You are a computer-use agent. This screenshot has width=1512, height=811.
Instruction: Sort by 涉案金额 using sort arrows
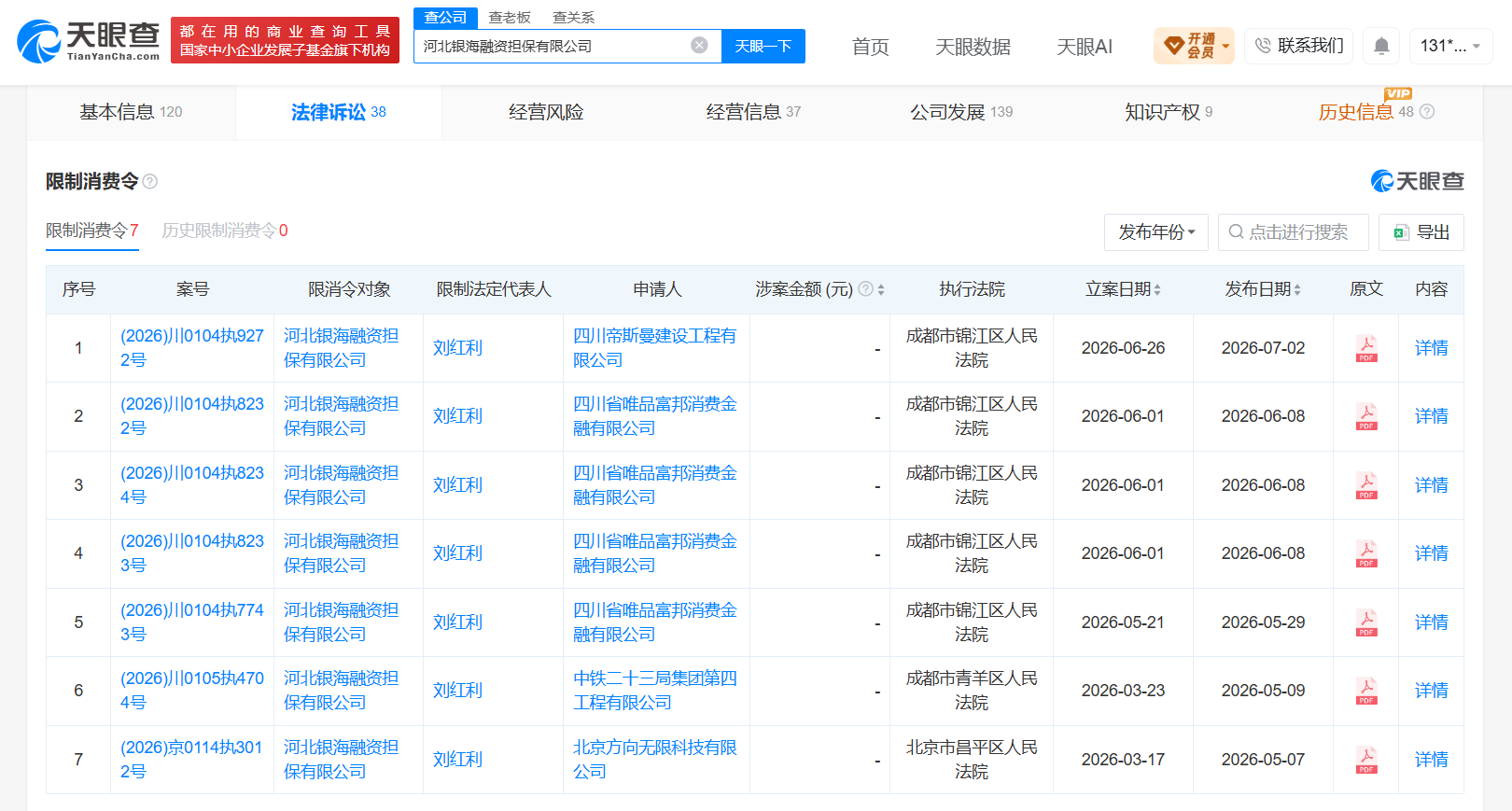coord(881,290)
